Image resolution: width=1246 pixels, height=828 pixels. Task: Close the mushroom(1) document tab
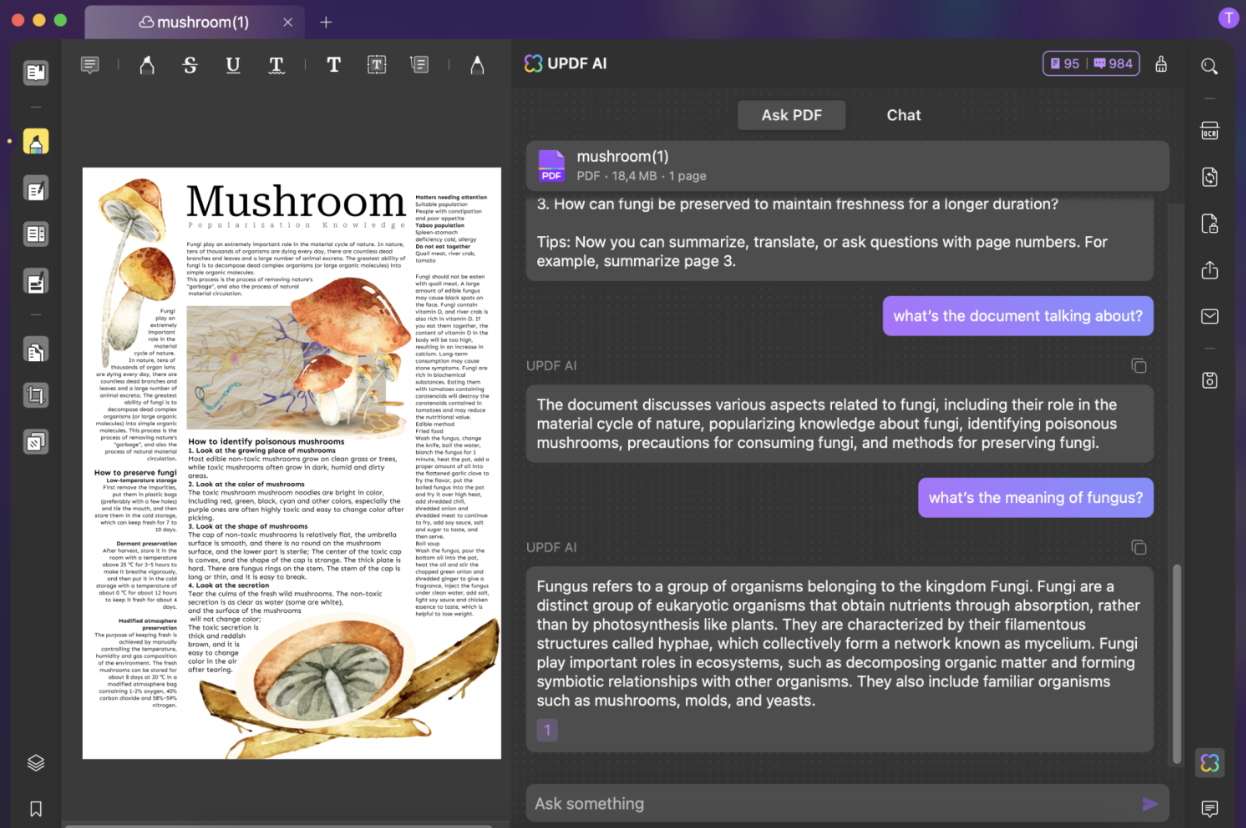click(288, 22)
